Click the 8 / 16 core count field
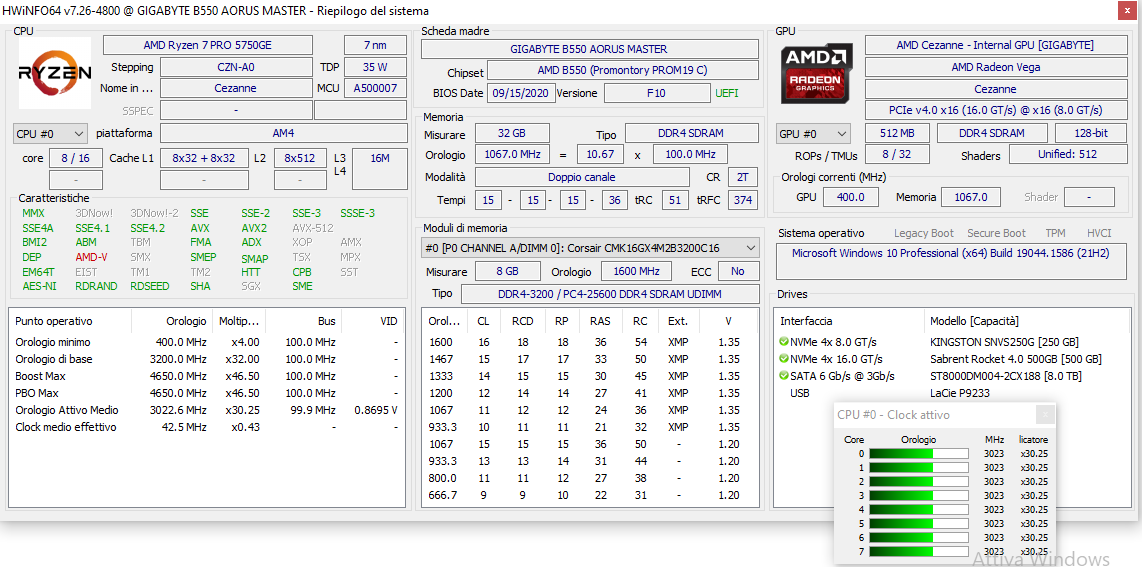This screenshot has height=567, width=1142. coord(76,158)
